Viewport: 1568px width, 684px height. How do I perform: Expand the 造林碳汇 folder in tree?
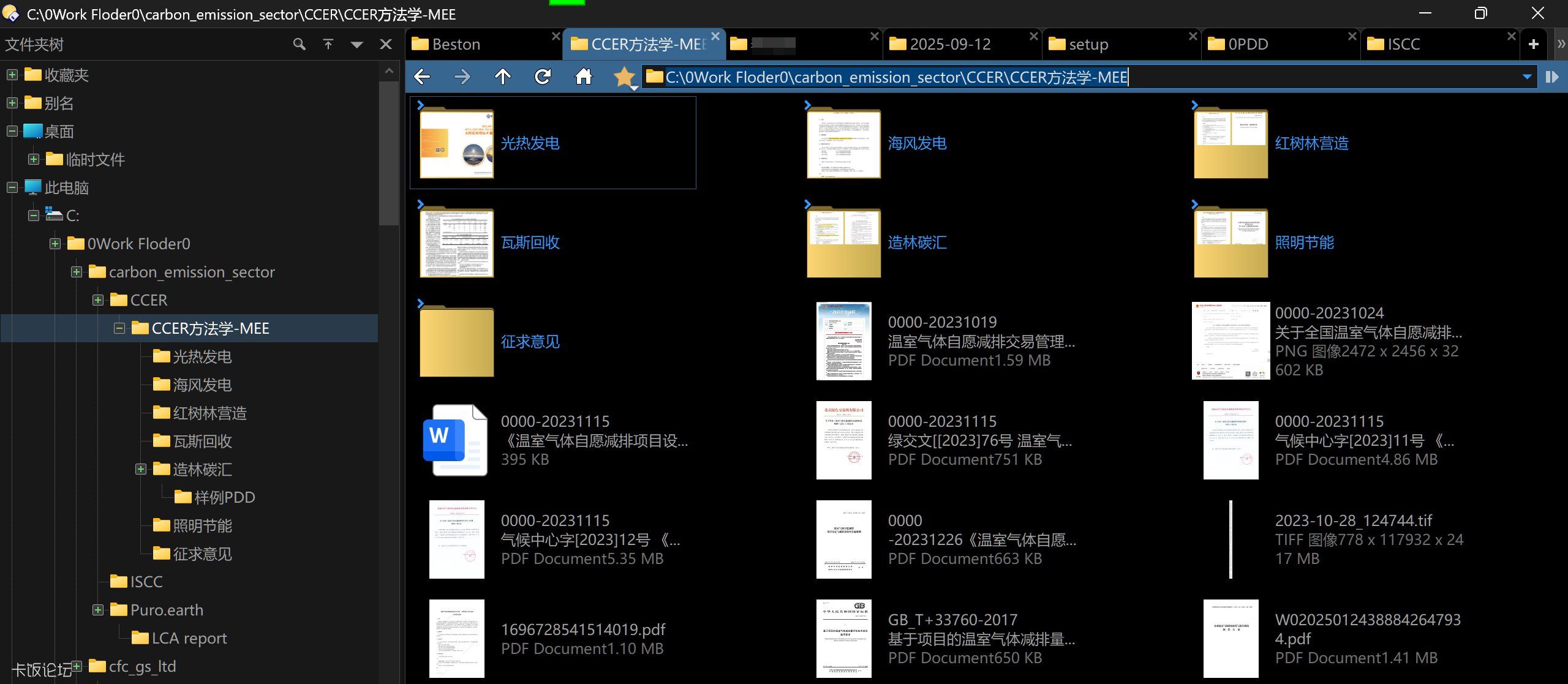141,469
